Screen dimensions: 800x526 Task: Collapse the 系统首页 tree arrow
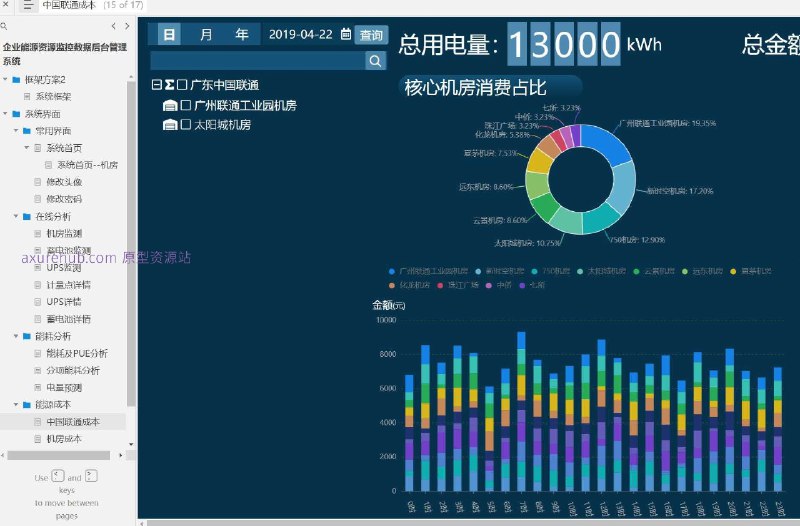point(27,148)
